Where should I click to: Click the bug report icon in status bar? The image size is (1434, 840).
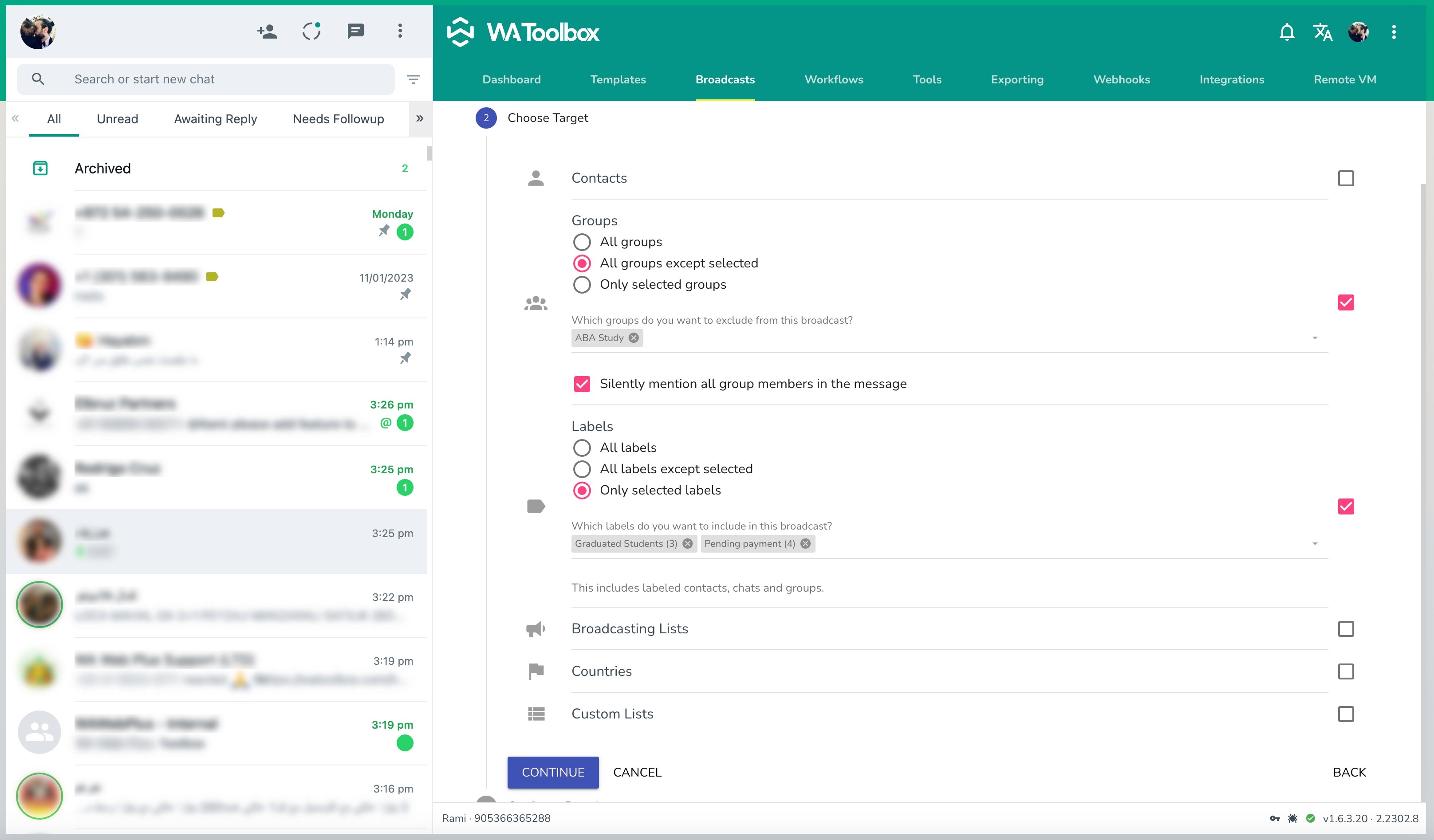coord(1292,818)
